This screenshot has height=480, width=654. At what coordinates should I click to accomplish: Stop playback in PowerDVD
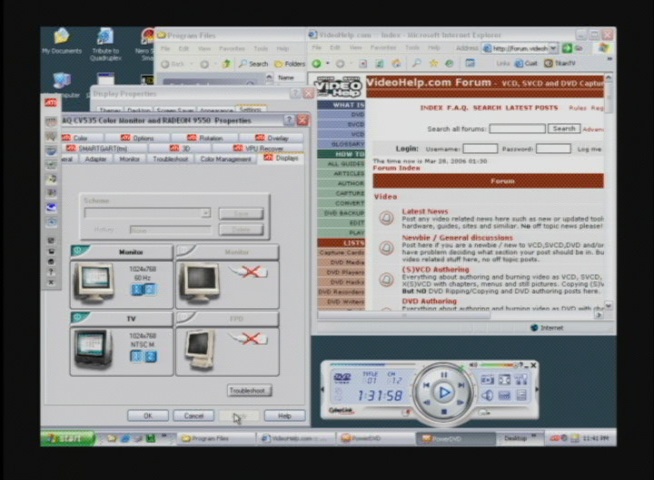coord(444,412)
